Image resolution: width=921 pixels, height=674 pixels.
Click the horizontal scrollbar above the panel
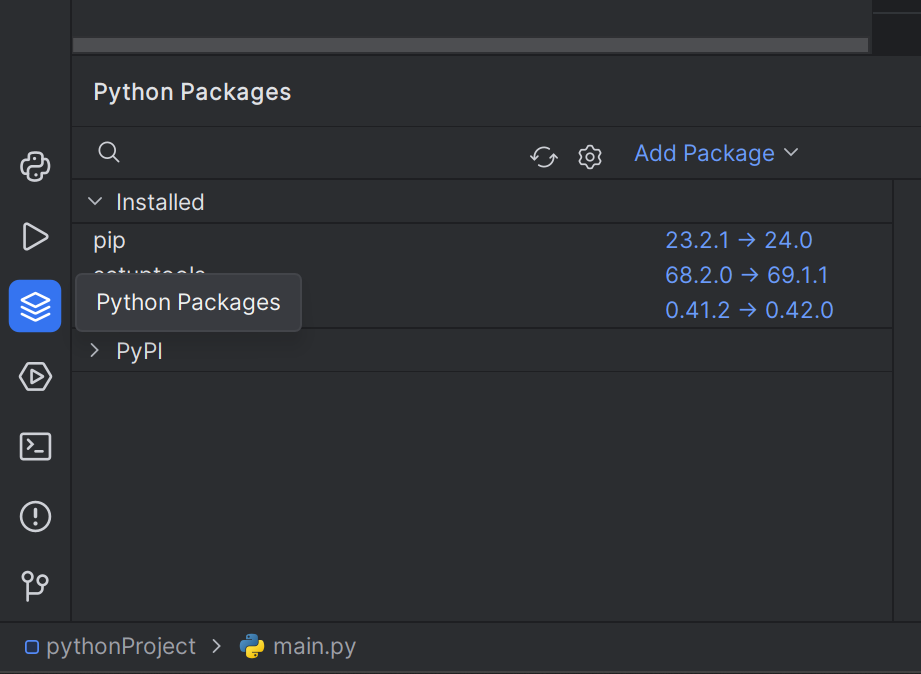pyautogui.click(x=470, y=45)
